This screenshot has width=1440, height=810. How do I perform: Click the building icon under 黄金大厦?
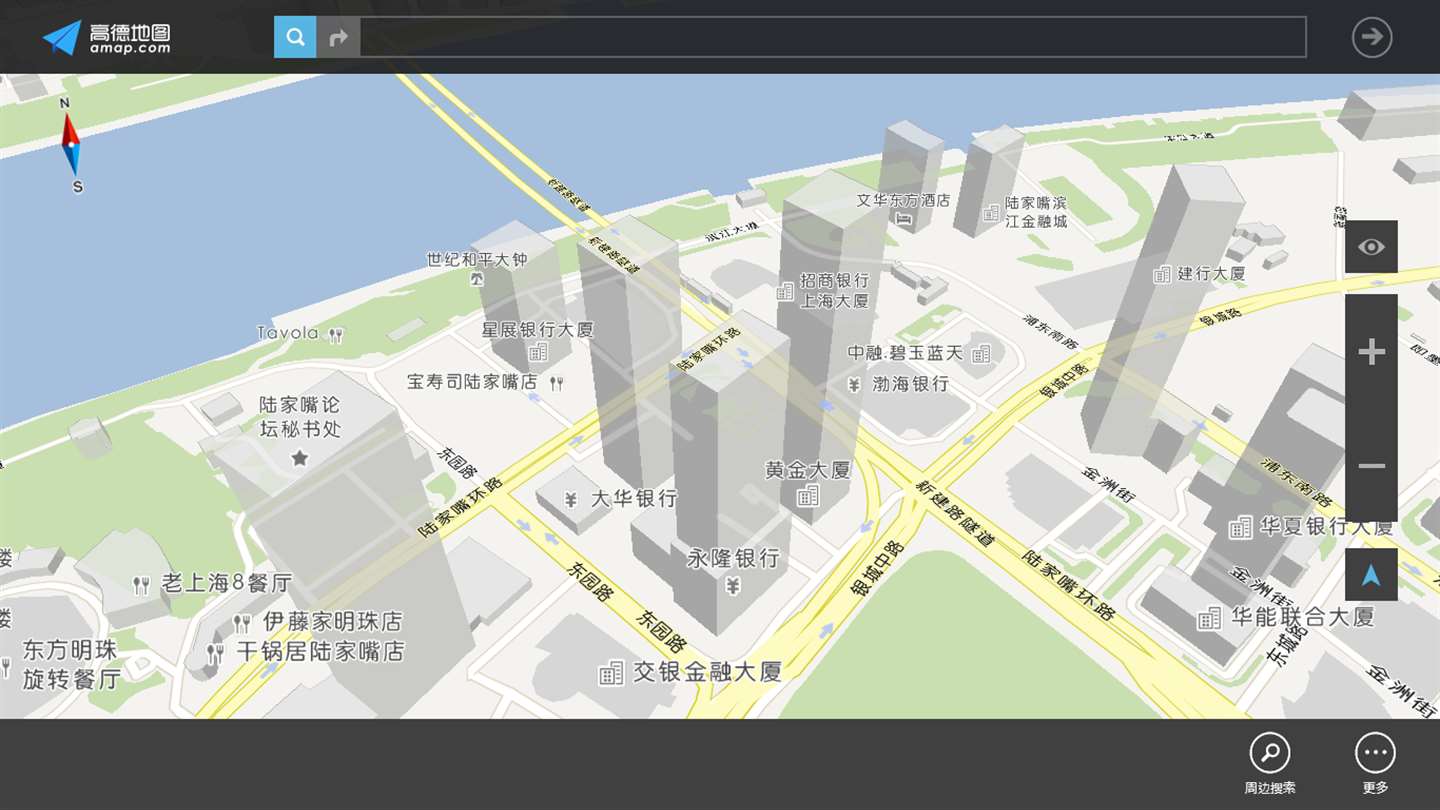pyautogui.click(x=808, y=494)
